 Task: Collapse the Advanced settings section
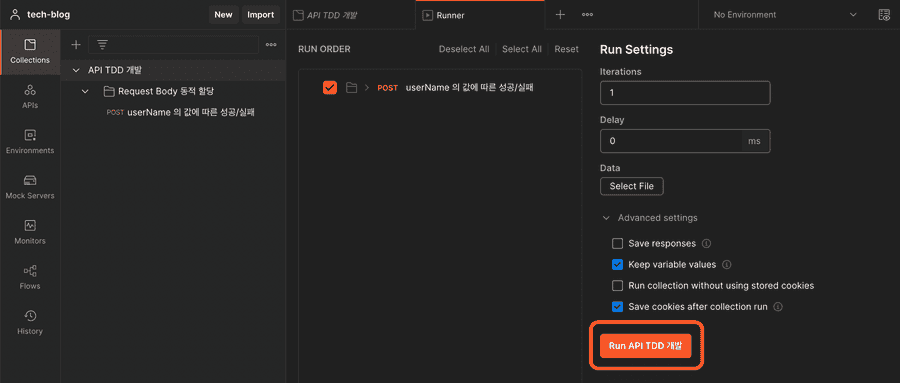tap(606, 218)
